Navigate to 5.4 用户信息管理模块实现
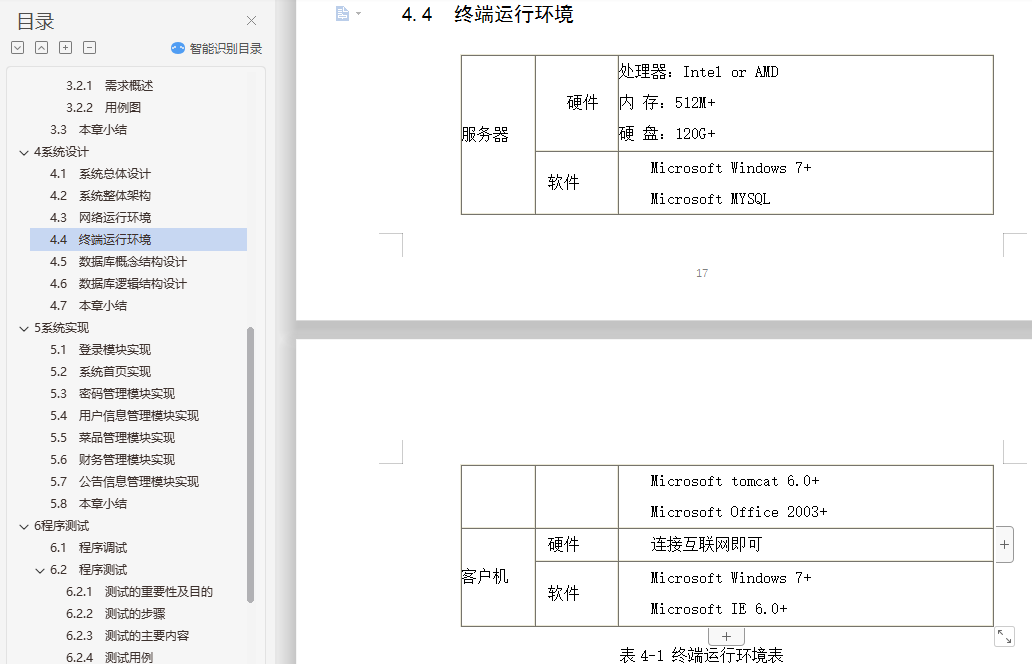 tap(124, 415)
